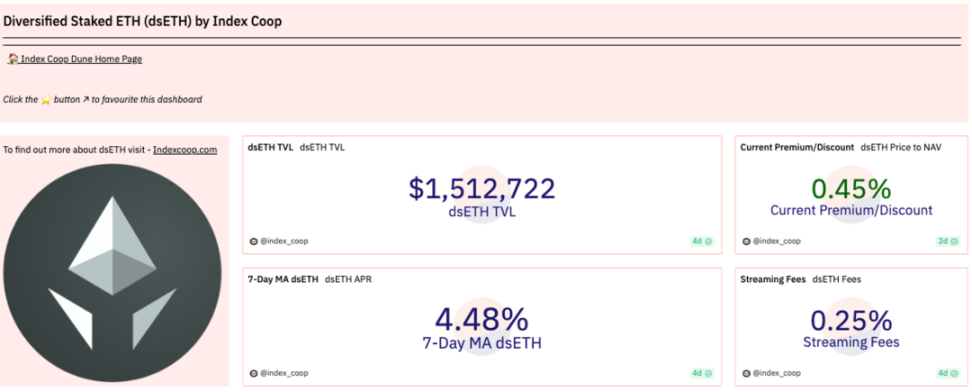Image resolution: width=972 pixels, height=392 pixels.
Task: Click the 4d refresh badge on 7-Day MA card
Action: click(x=702, y=373)
